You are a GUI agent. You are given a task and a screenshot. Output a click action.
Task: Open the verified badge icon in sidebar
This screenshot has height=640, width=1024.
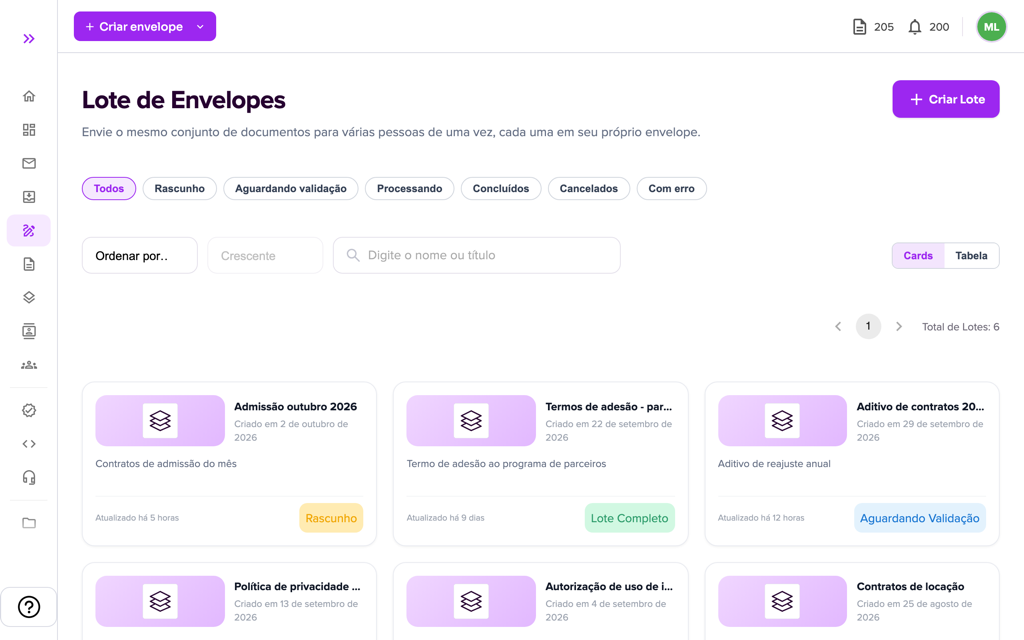point(29,410)
